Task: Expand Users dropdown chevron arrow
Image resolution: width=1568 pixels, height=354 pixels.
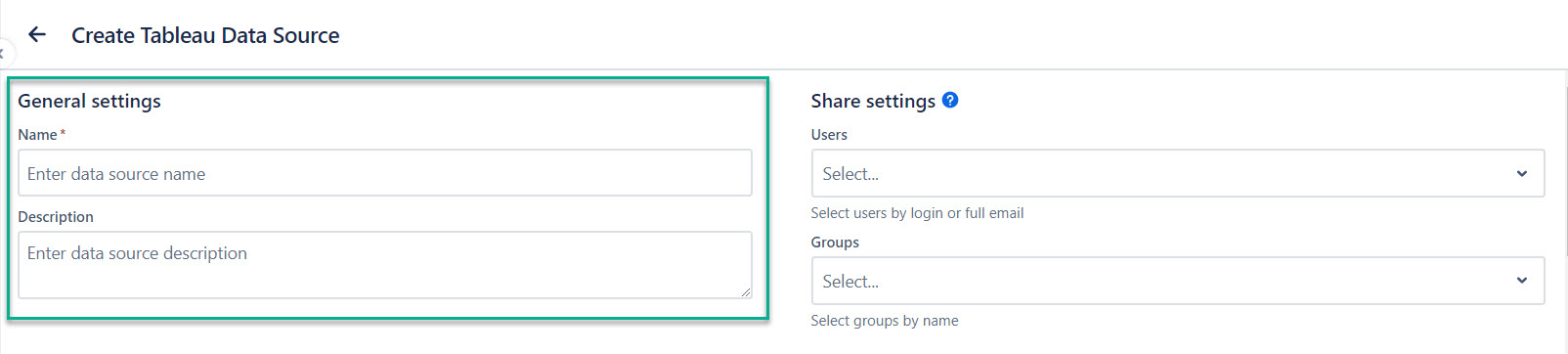Action: [1522, 173]
